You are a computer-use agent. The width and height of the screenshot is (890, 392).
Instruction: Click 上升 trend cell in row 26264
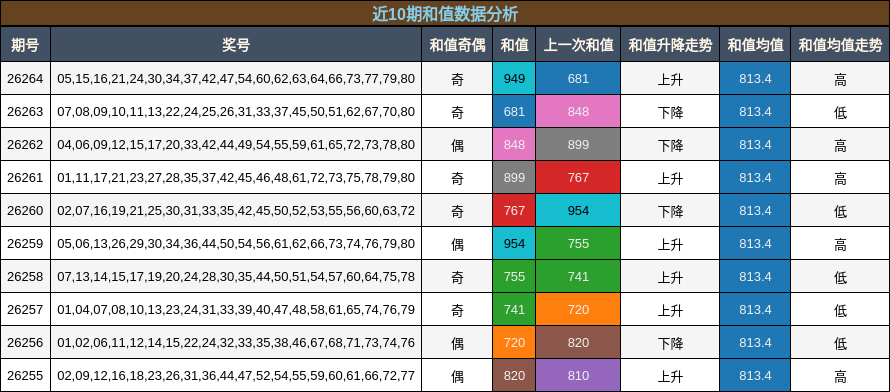click(x=670, y=79)
